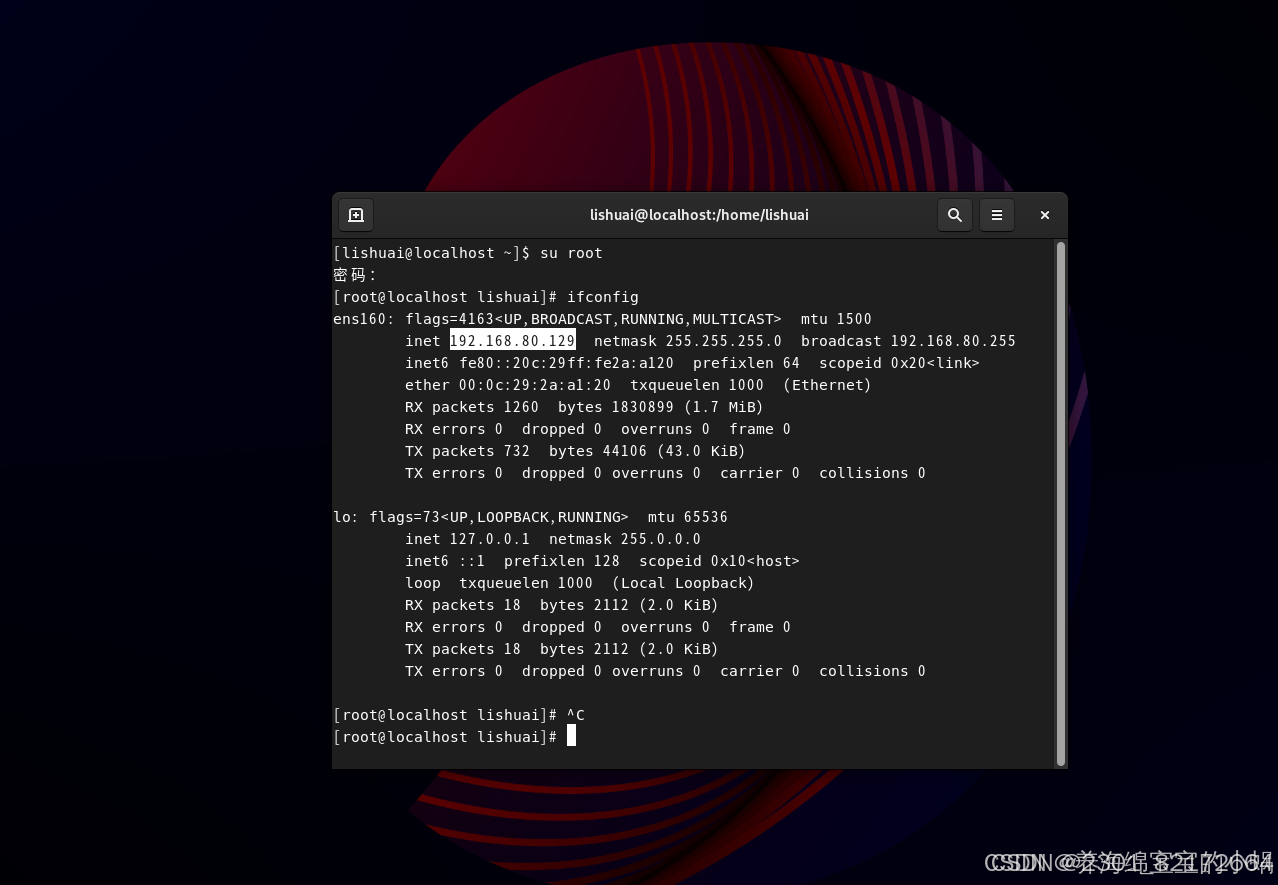
Task: Click the 'ifconfig' command text
Action: [x=603, y=297]
